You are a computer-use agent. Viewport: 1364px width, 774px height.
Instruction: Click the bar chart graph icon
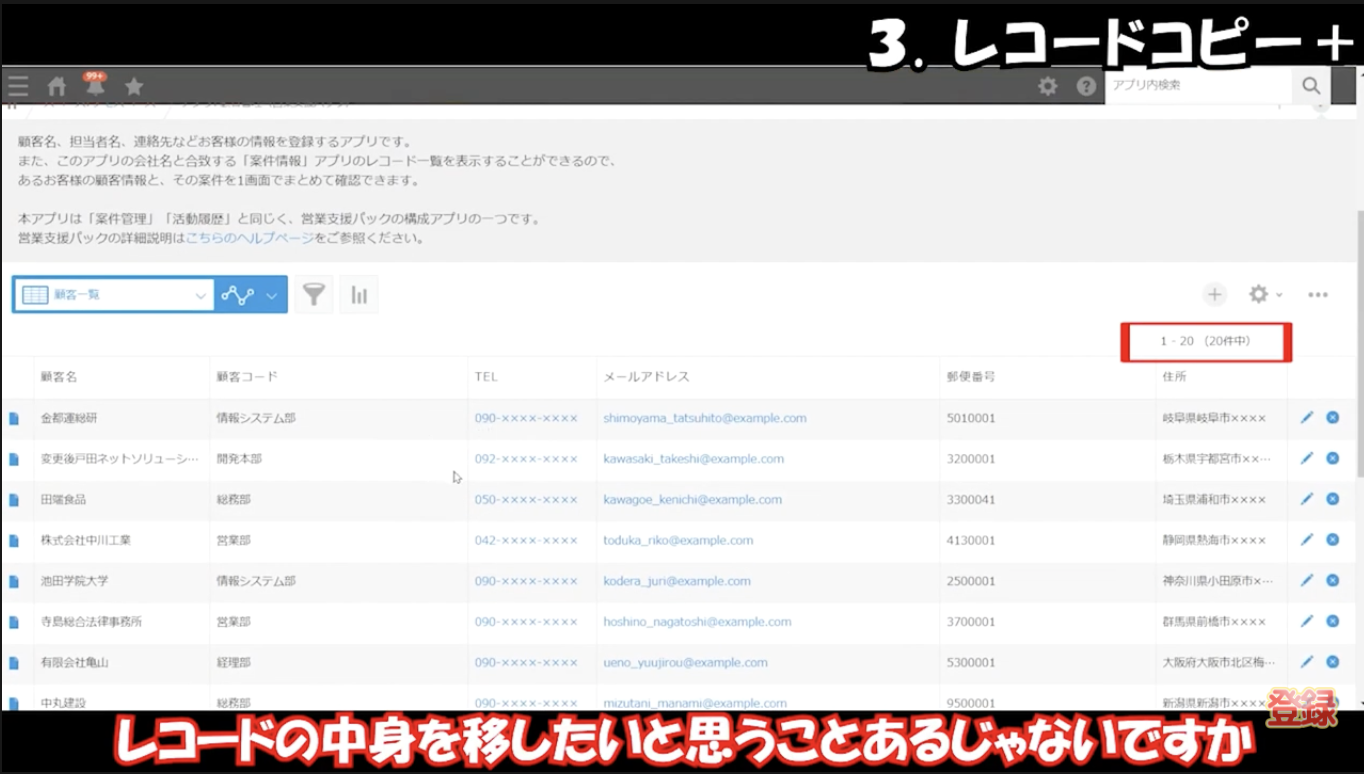click(x=359, y=293)
